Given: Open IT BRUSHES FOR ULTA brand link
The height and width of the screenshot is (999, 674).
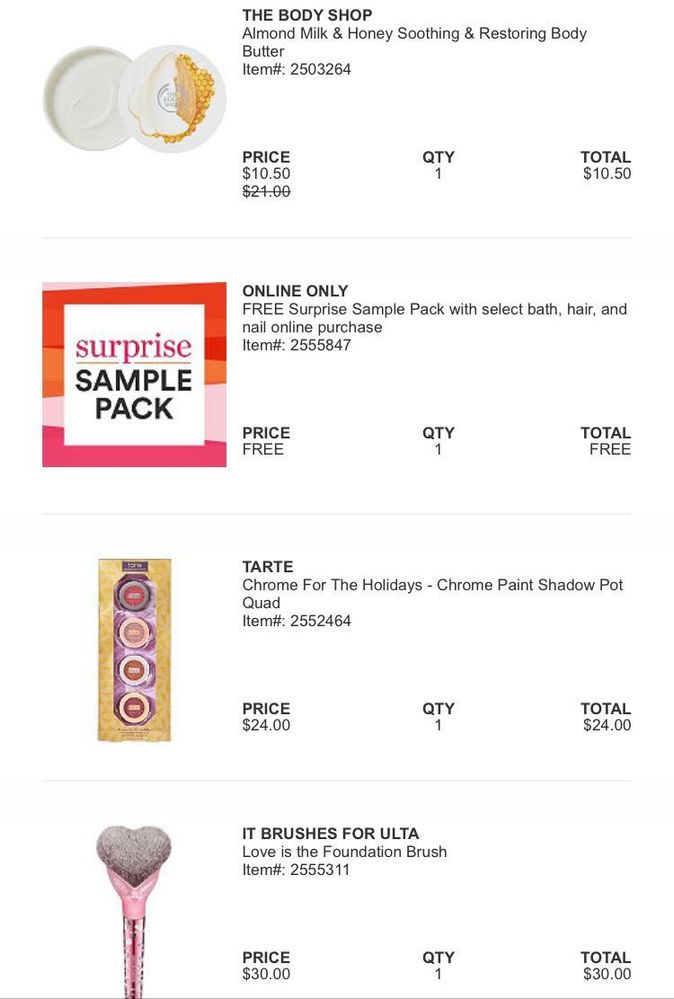Looking at the screenshot, I should [x=330, y=834].
